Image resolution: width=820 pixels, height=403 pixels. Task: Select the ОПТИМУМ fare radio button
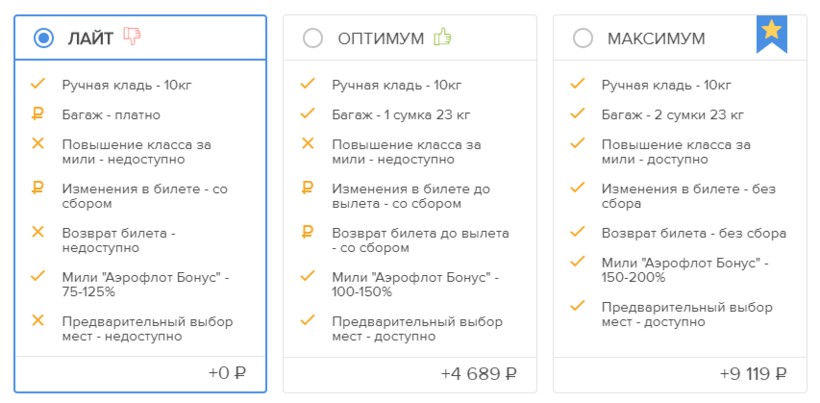click(313, 38)
